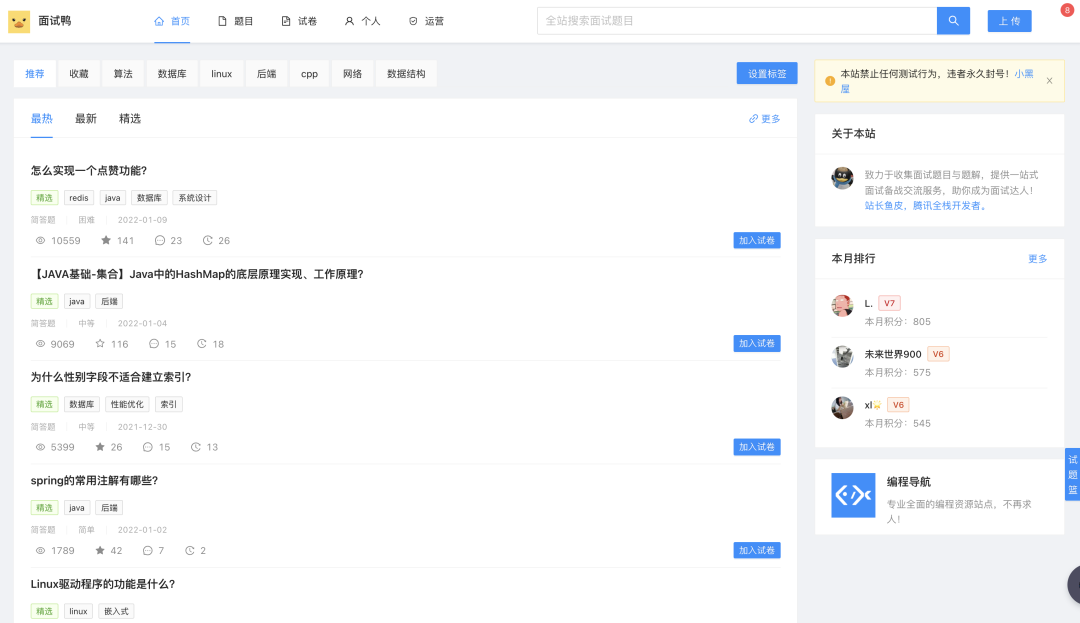Select the 数据结构 tag tab
The width and height of the screenshot is (1080, 623).
click(x=406, y=74)
